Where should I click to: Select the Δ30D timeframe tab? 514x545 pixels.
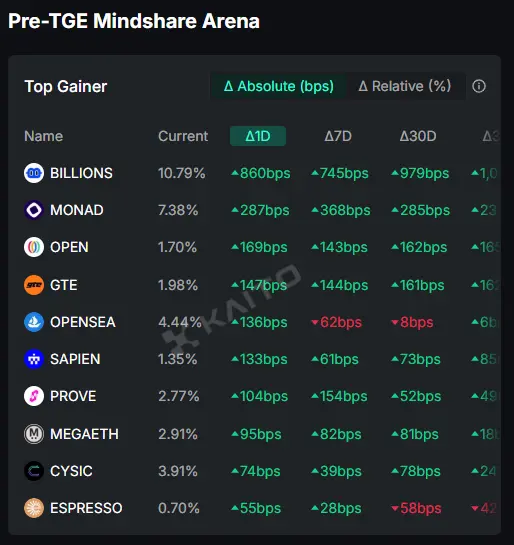click(418, 136)
